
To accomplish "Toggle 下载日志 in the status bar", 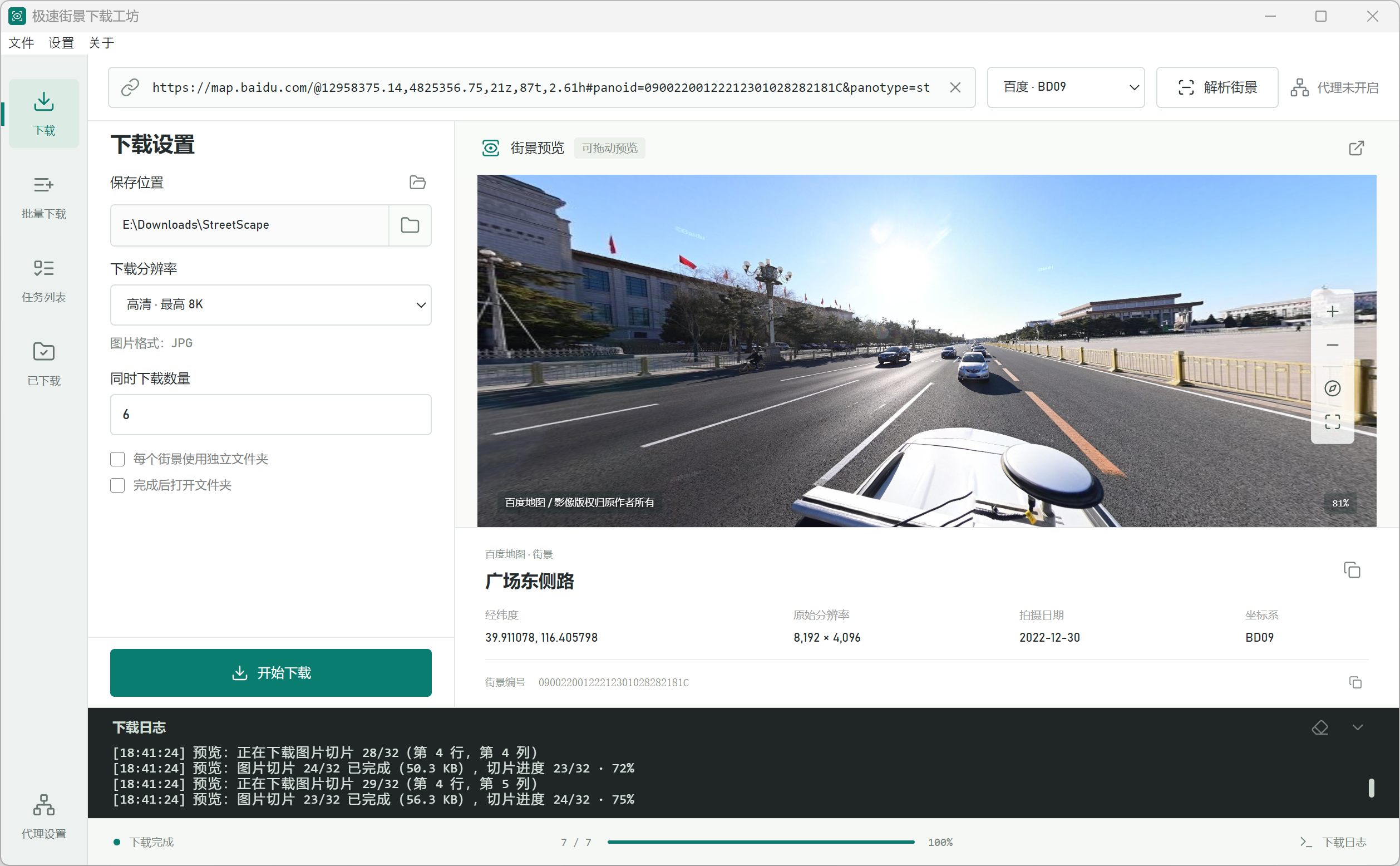I will [x=1333, y=842].
